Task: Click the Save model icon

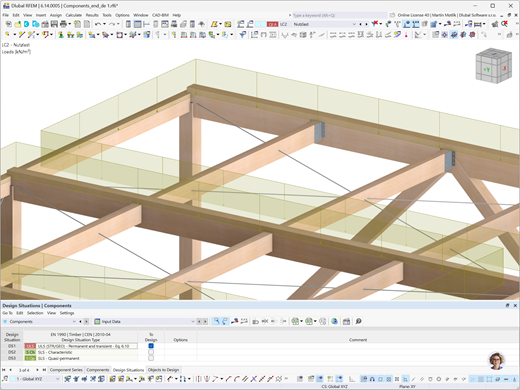Action: 54,24
